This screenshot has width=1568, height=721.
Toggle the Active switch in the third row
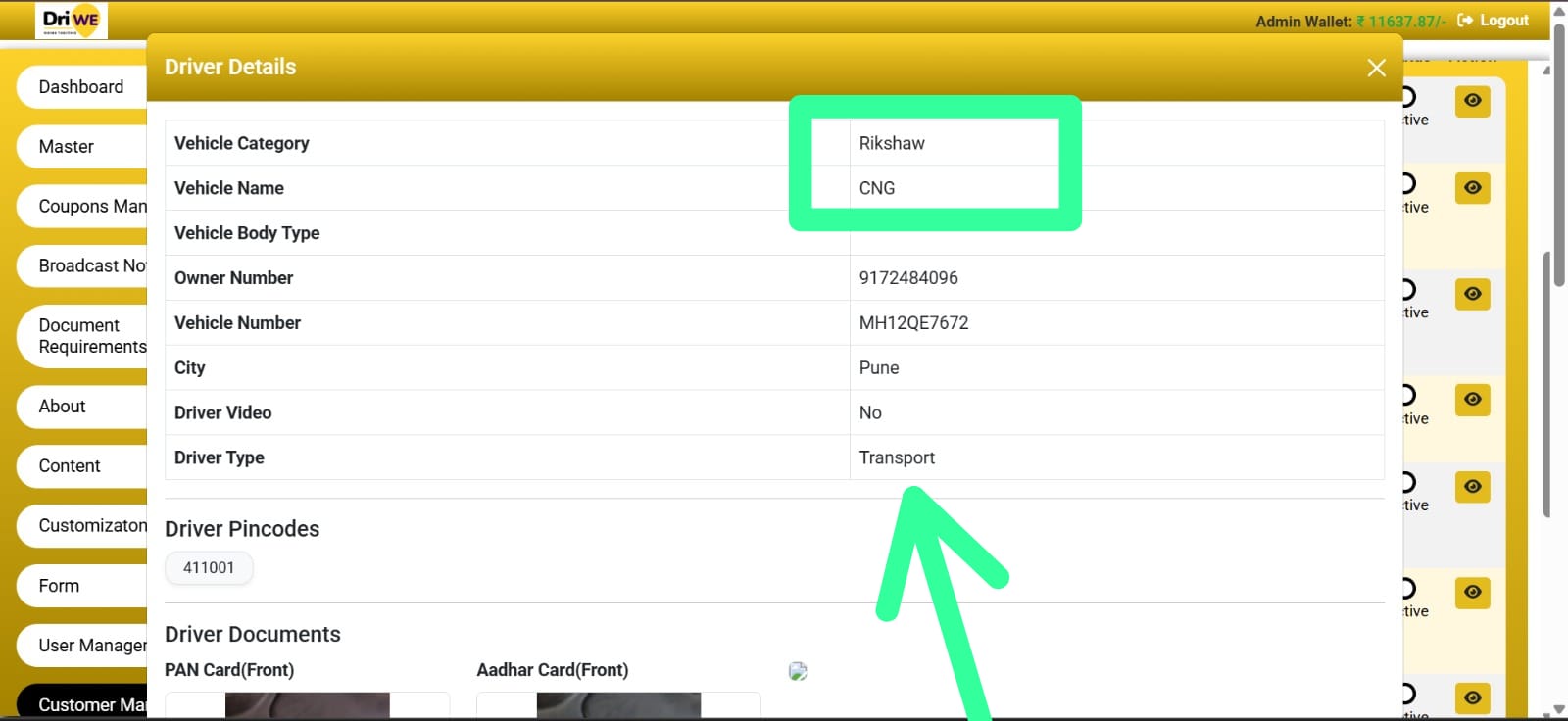(x=1409, y=290)
